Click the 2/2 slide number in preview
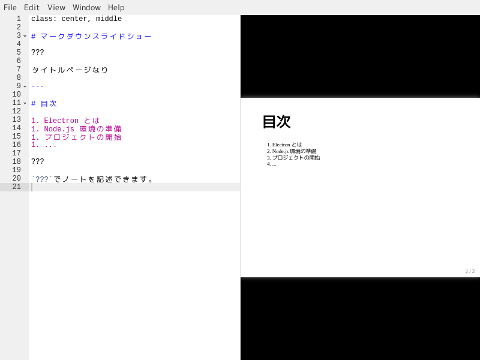This screenshot has height=360, width=480. click(x=470, y=271)
